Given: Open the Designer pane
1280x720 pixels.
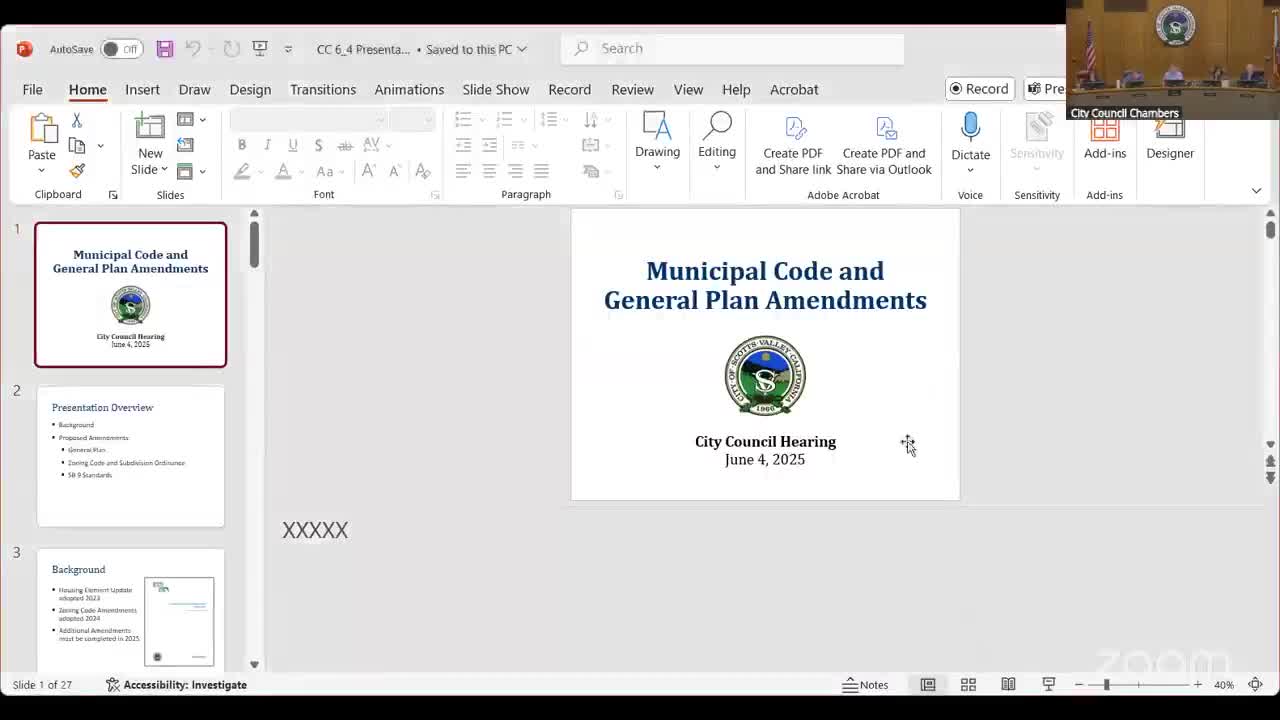Looking at the screenshot, I should [x=1169, y=138].
